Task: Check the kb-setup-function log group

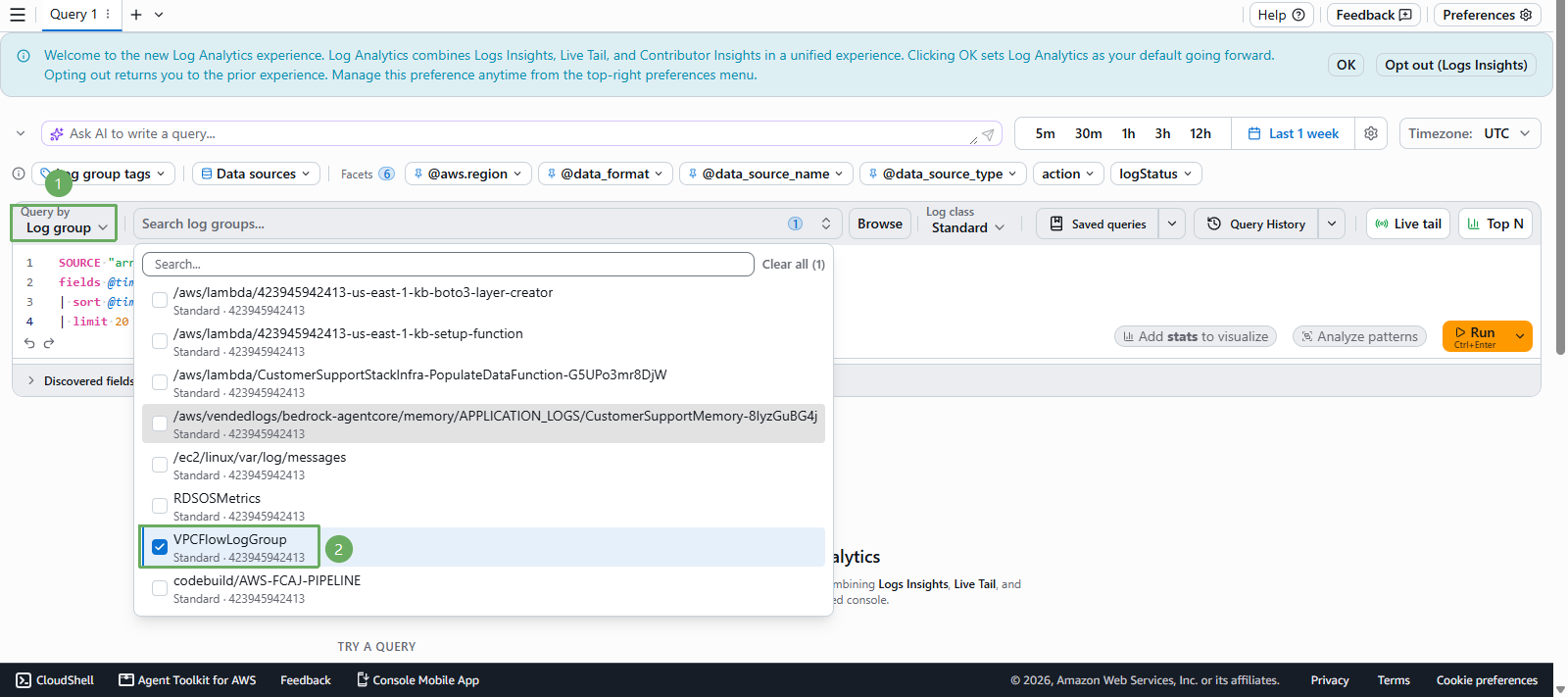Action: [160, 341]
